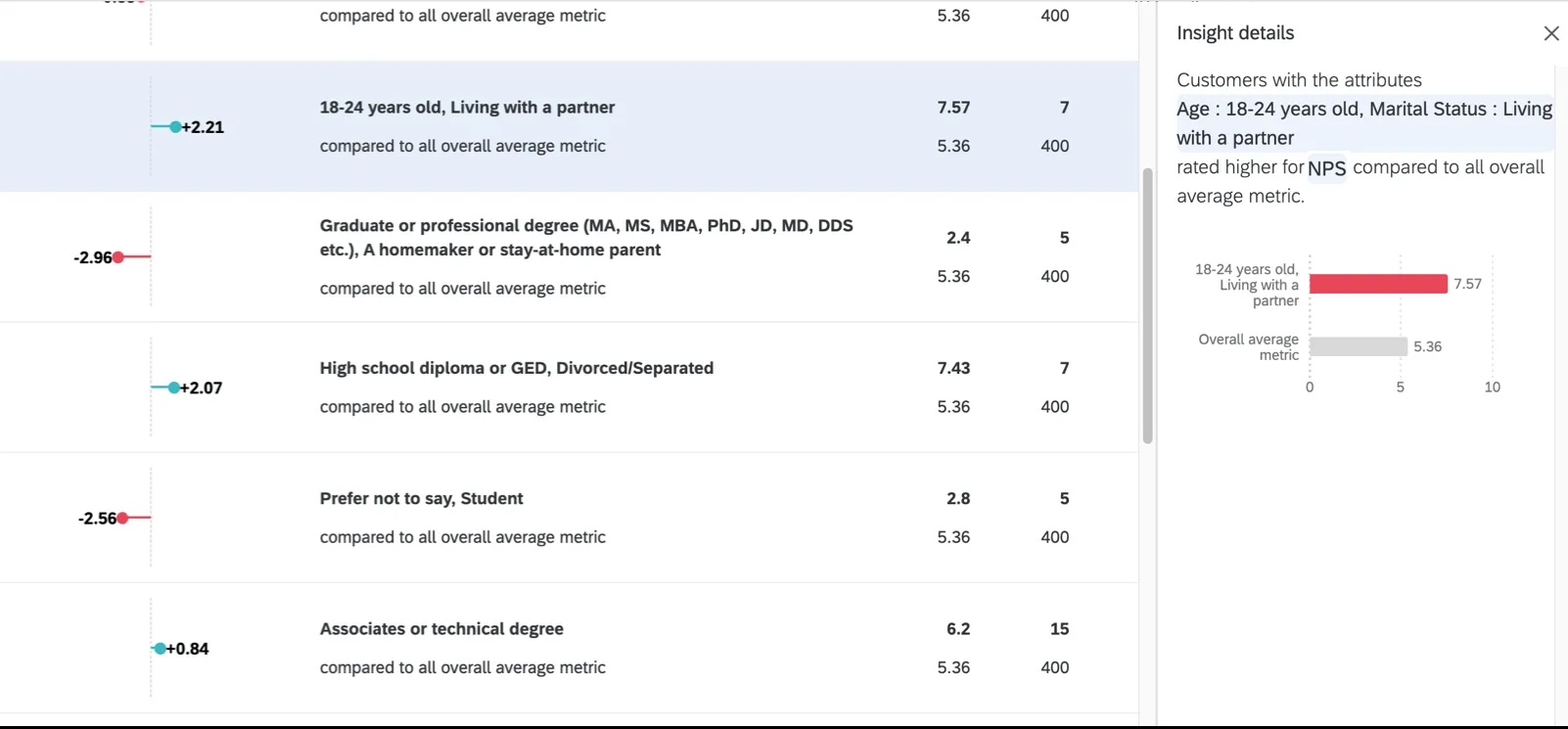Viewport: 1568px width, 729px height.
Task: Select the highlighted 18-24 years old insight row
Action: (x=568, y=126)
